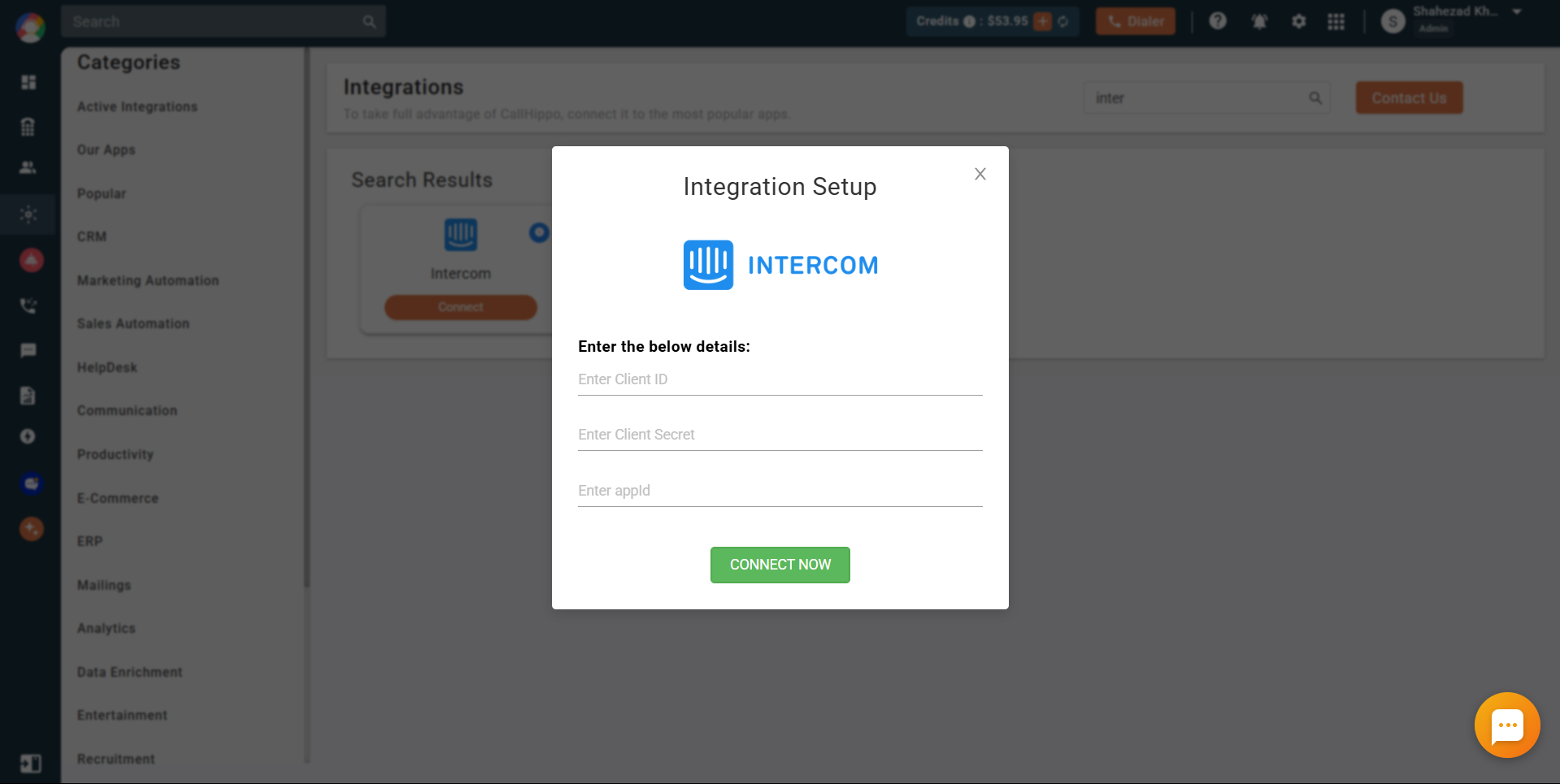Click the CONNECT NOW button

coord(780,565)
